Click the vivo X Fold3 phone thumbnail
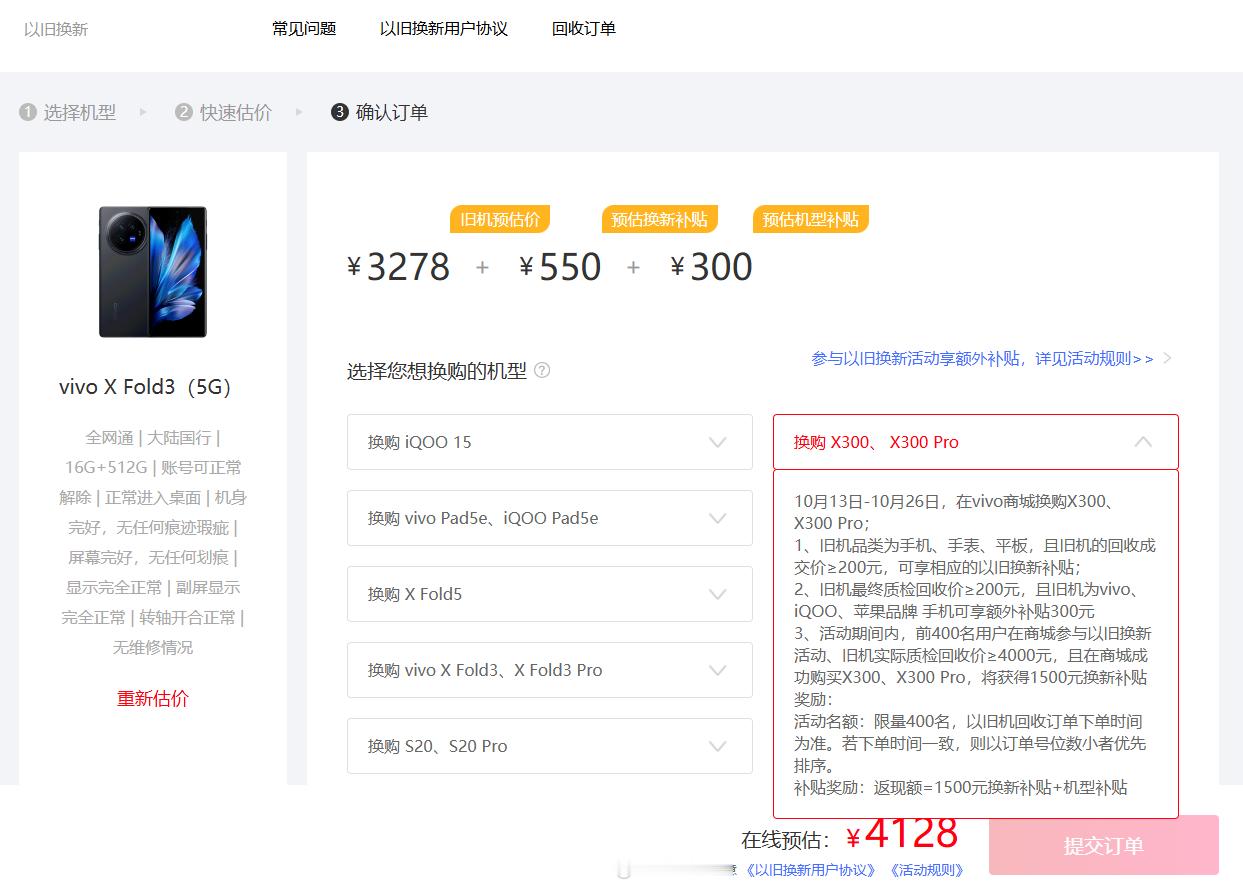This screenshot has width=1243, height=894. click(x=152, y=271)
